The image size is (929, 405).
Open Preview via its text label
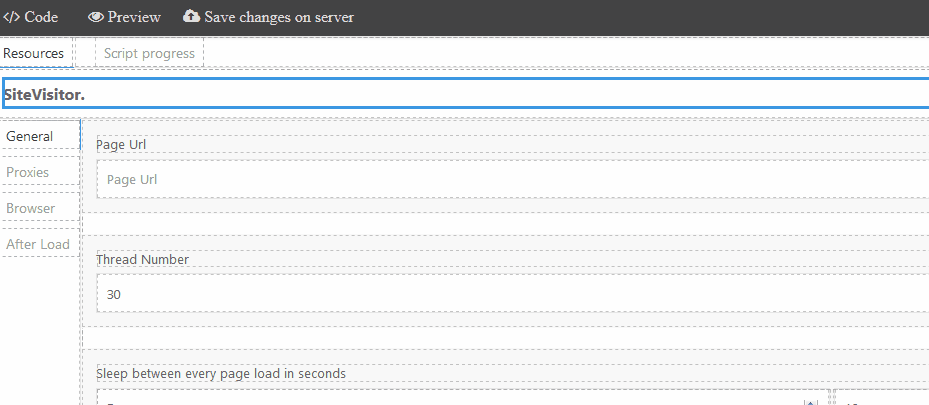click(x=134, y=17)
